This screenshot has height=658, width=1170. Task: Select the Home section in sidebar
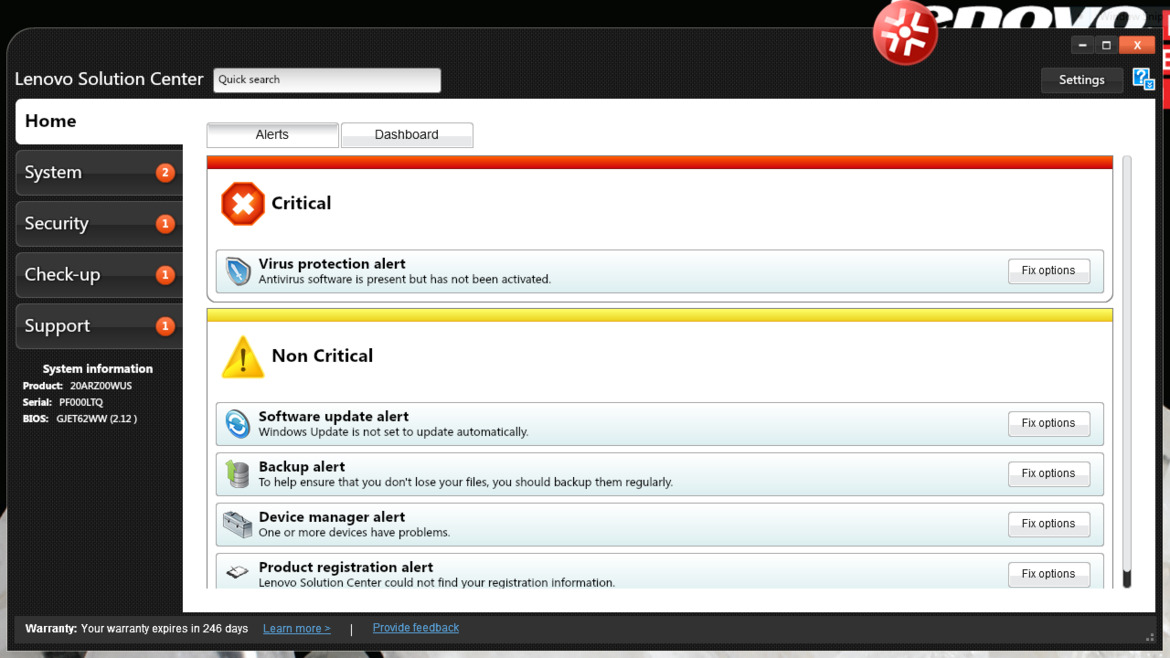click(x=99, y=122)
